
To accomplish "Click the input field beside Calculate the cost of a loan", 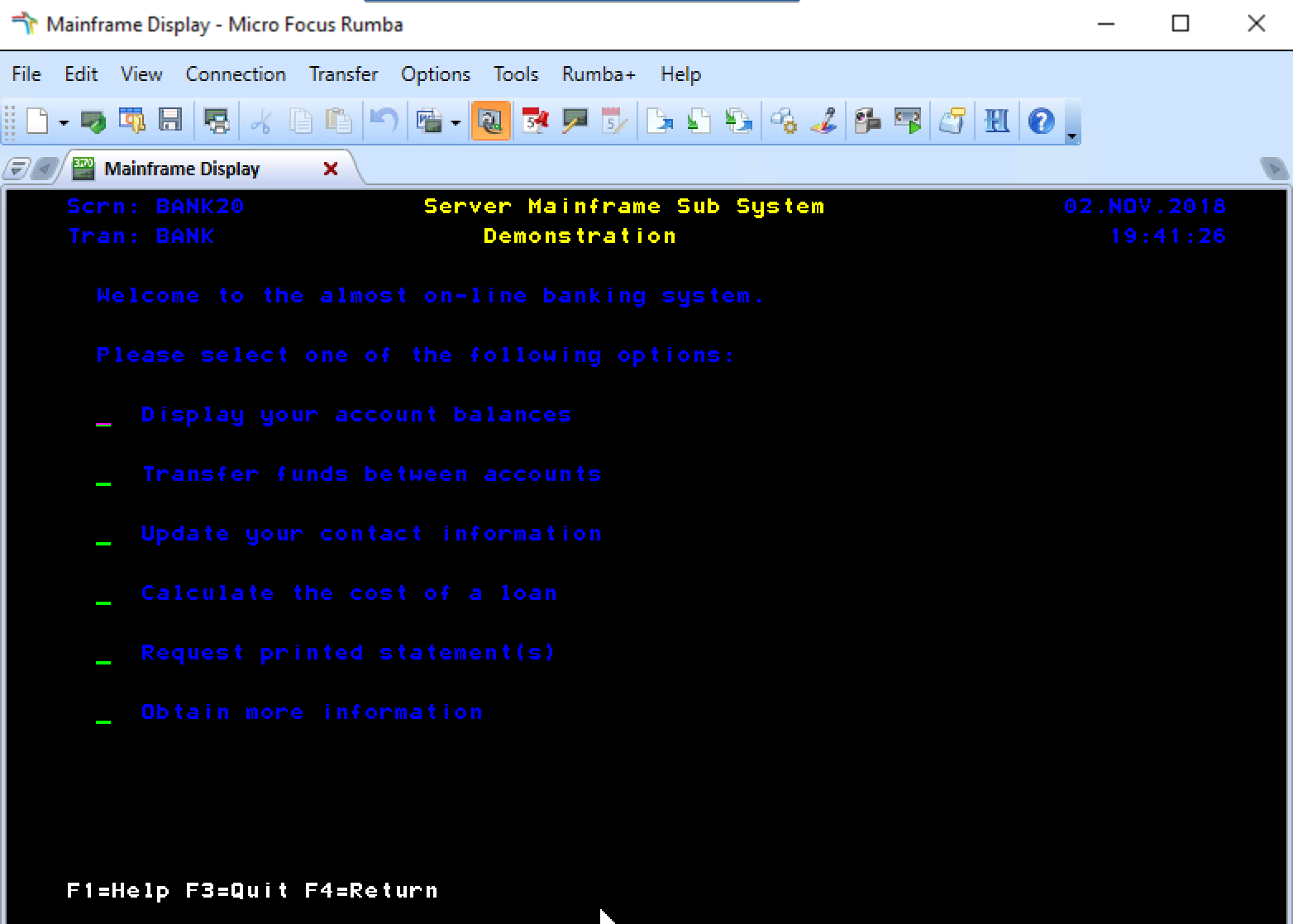I will 103,593.
